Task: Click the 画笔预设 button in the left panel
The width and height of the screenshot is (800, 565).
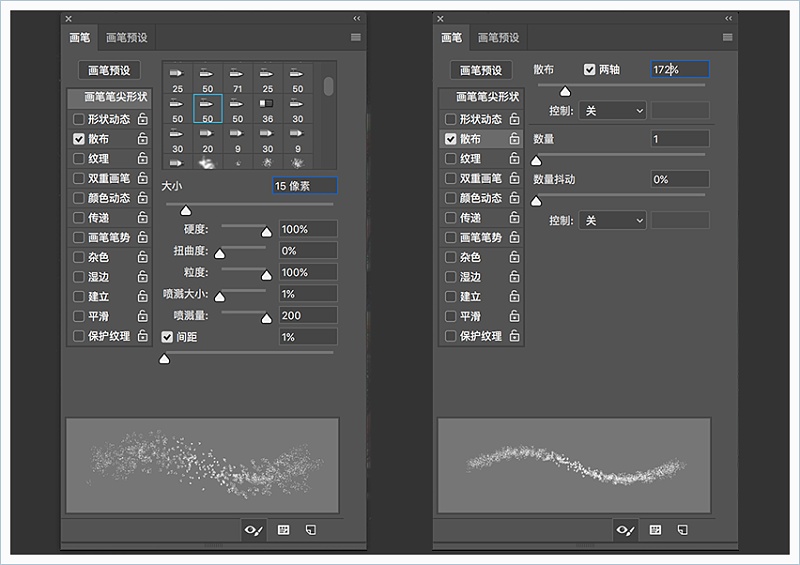Action: (110, 71)
